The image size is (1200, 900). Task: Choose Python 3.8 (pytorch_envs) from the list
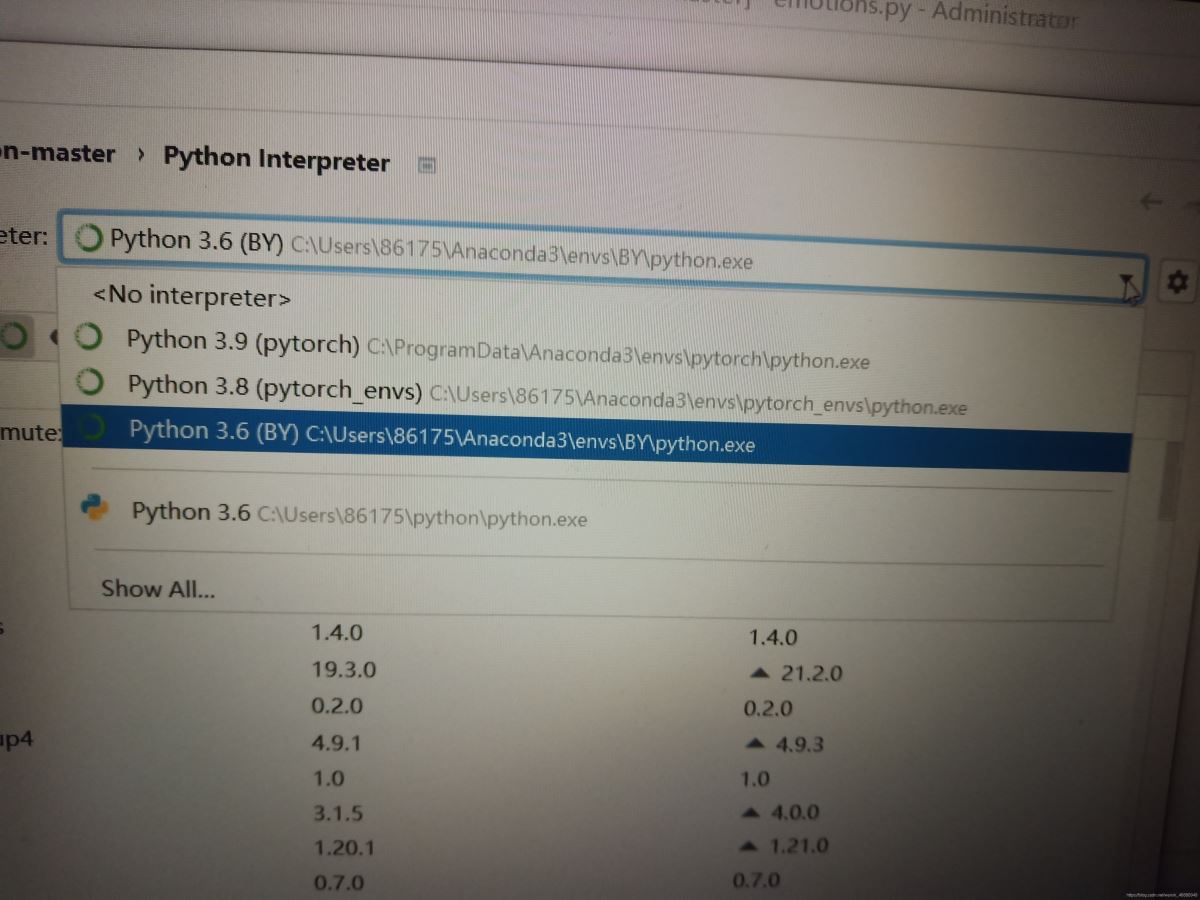click(275, 387)
